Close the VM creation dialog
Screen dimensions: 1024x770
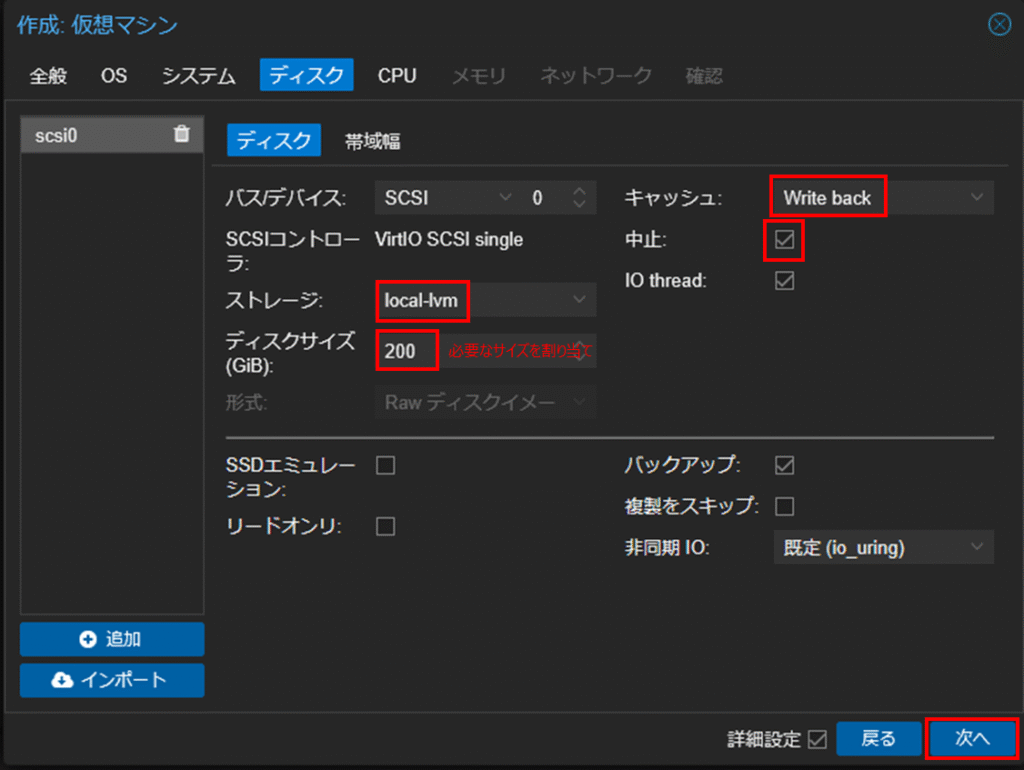[x=998, y=25]
